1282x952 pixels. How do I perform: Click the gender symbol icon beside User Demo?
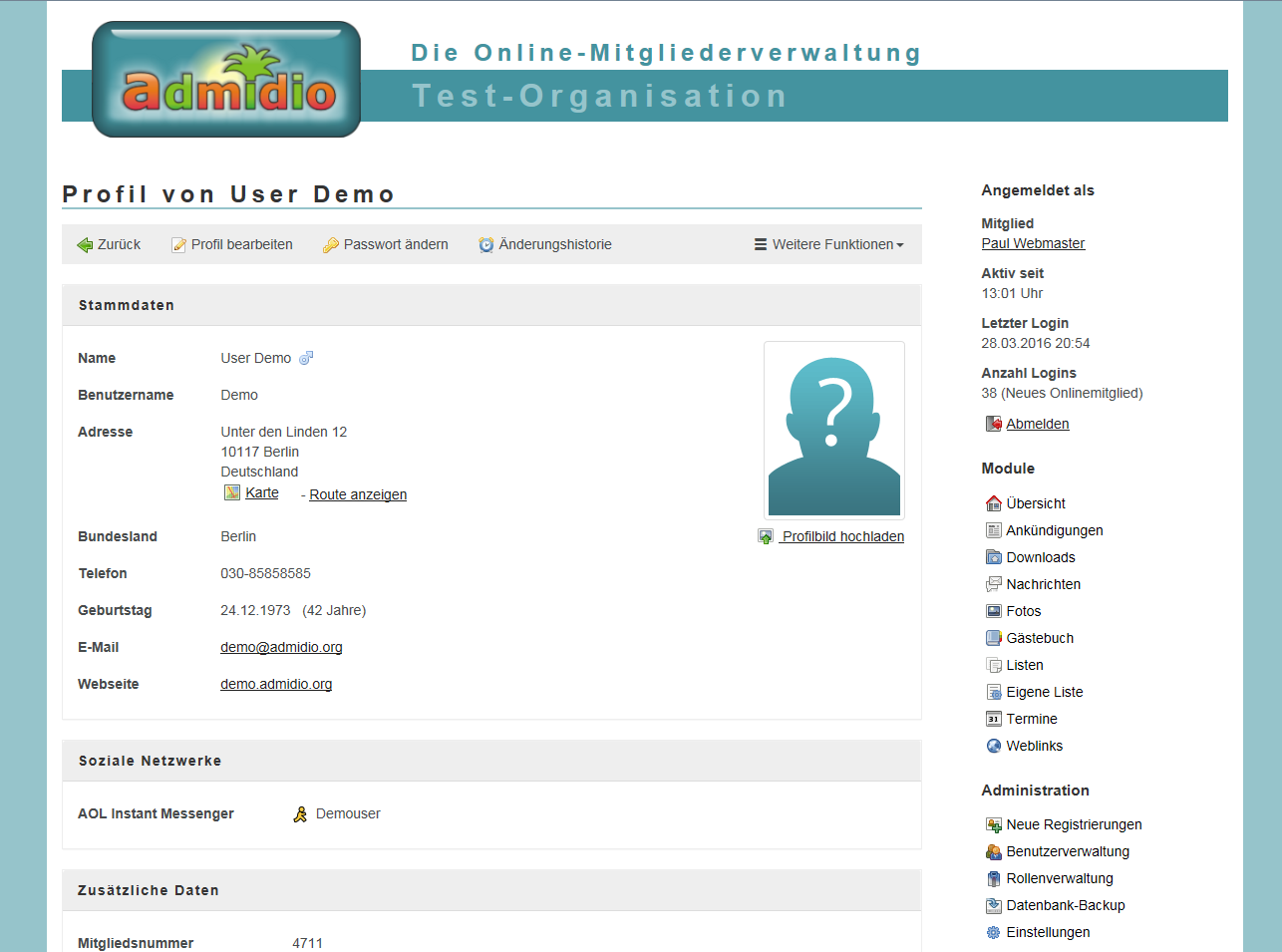pyautogui.click(x=306, y=358)
